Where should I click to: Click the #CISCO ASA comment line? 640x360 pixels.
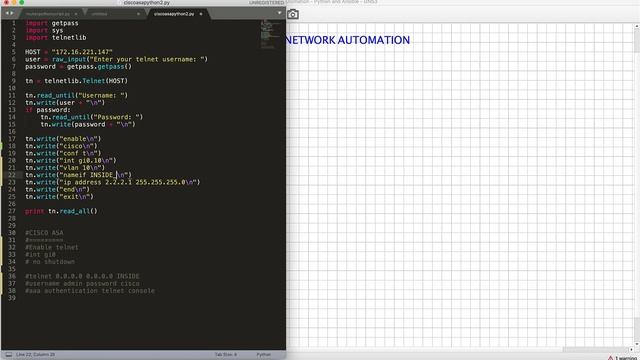click(44, 233)
